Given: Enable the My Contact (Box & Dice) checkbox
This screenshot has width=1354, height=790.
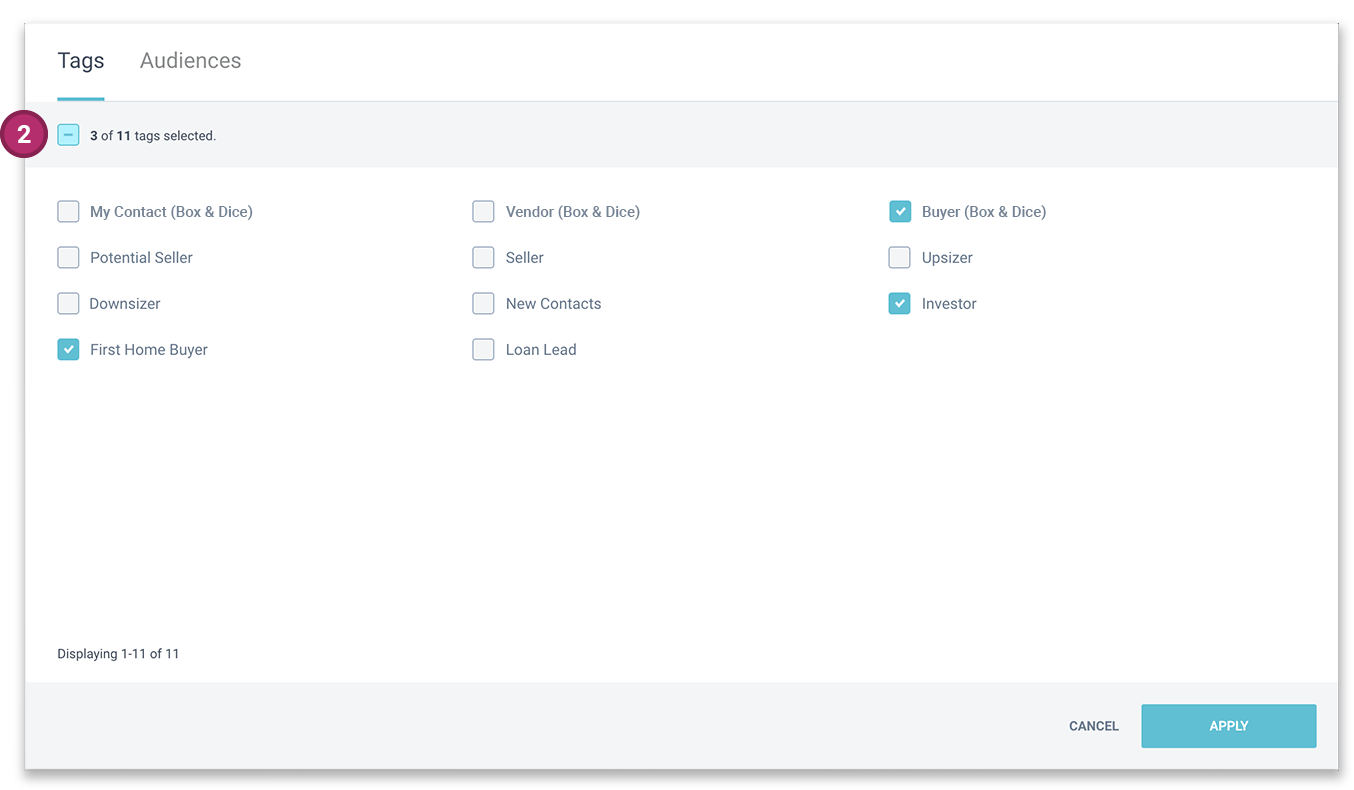Looking at the screenshot, I should 68,211.
